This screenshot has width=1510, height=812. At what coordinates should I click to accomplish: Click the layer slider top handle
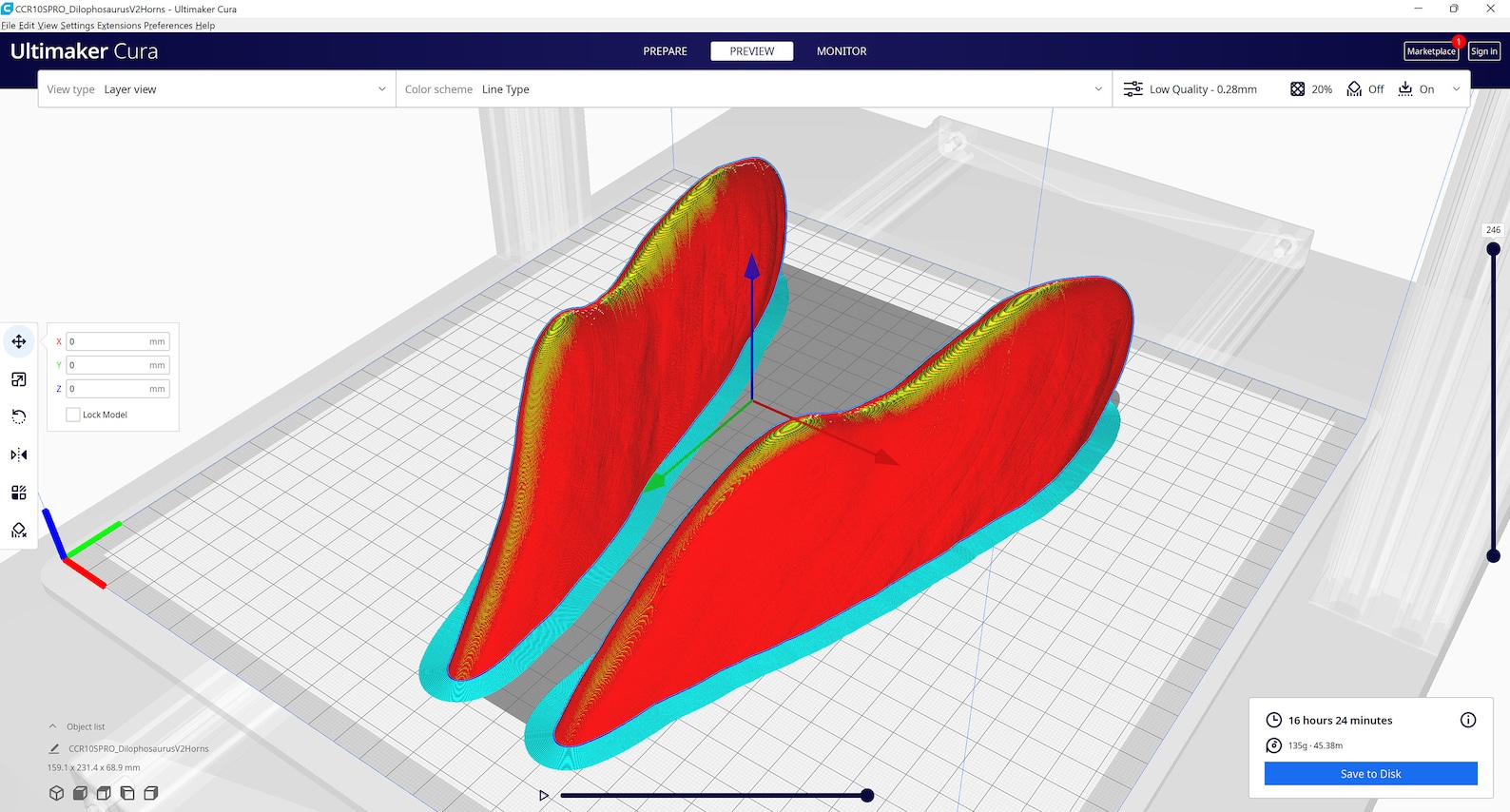1493,249
